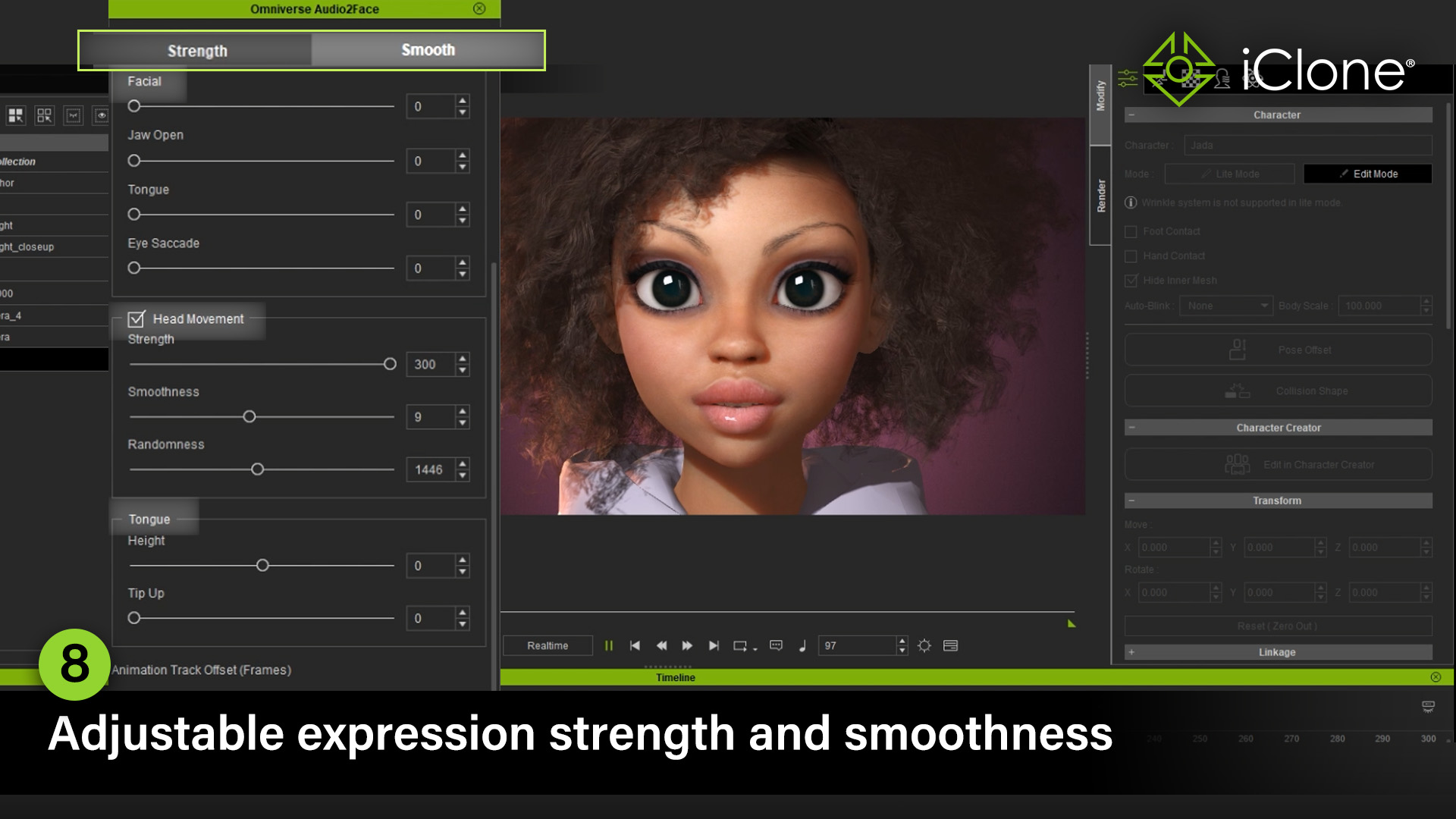1456x819 pixels.
Task: Skip to the last frame
Action: point(713,645)
